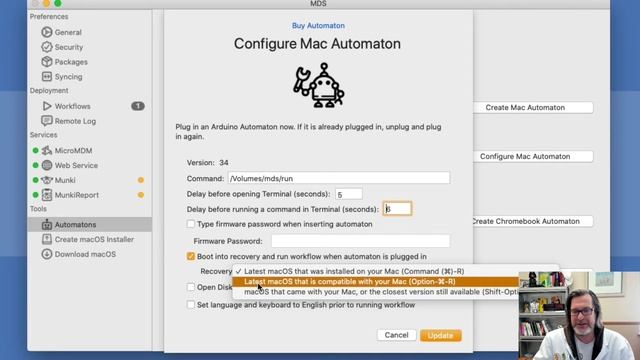The height and width of the screenshot is (360, 640).
Task: Choose Latest macOS compatible with your Mac (Option-⌘-R)
Action: (x=376, y=282)
